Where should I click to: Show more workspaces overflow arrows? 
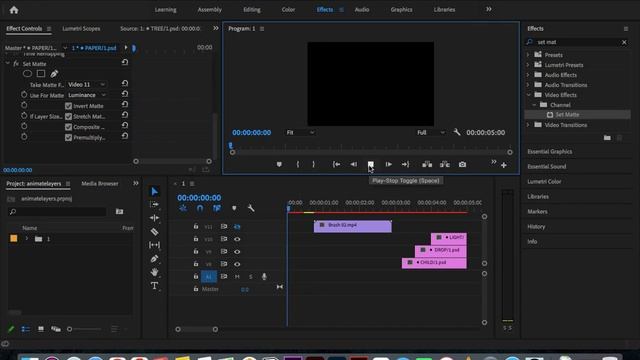(489, 9)
